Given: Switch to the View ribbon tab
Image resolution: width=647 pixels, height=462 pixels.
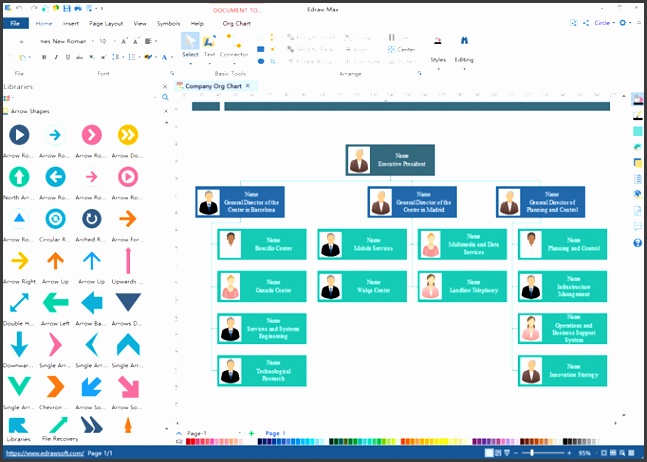Looking at the screenshot, I should (x=140, y=24).
